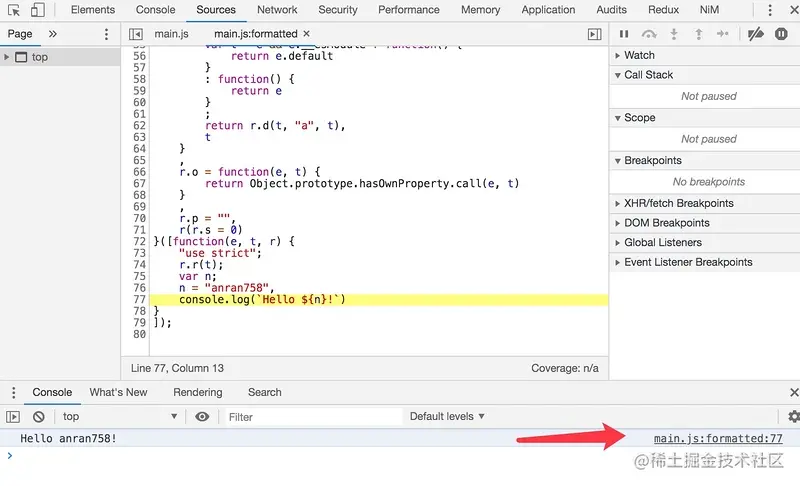Screen dimensions: 800x486
Task: Set breakpoint on line number 77
Action: [139, 299]
